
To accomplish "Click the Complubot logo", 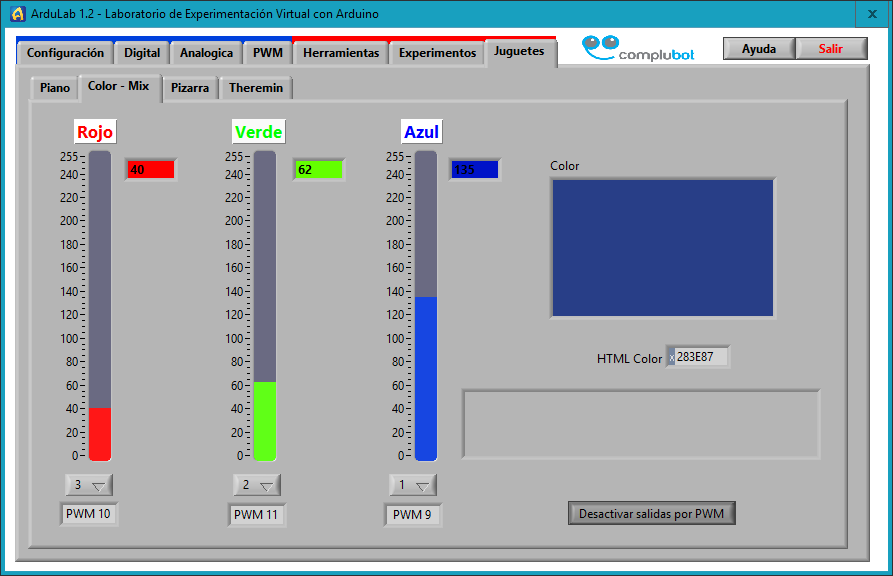I will coord(637,49).
